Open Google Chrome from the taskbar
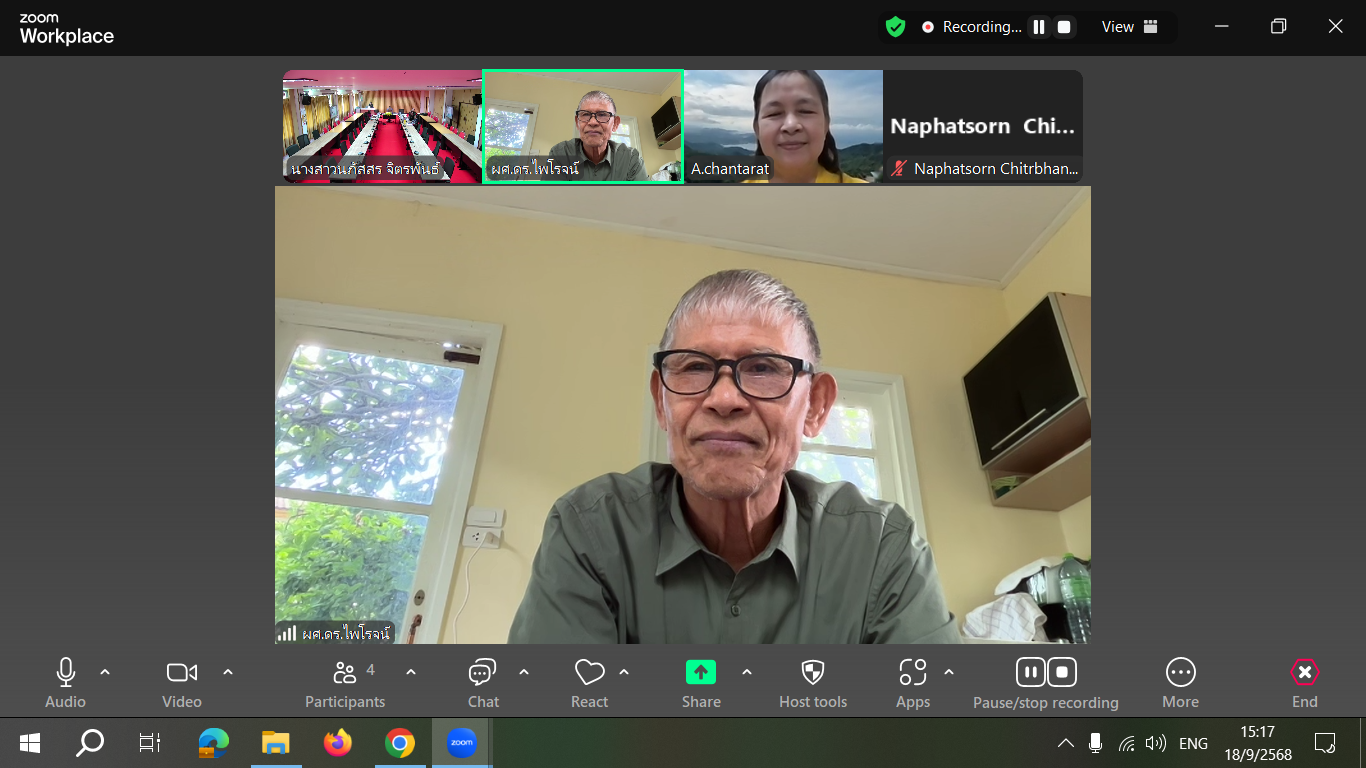 (x=400, y=743)
